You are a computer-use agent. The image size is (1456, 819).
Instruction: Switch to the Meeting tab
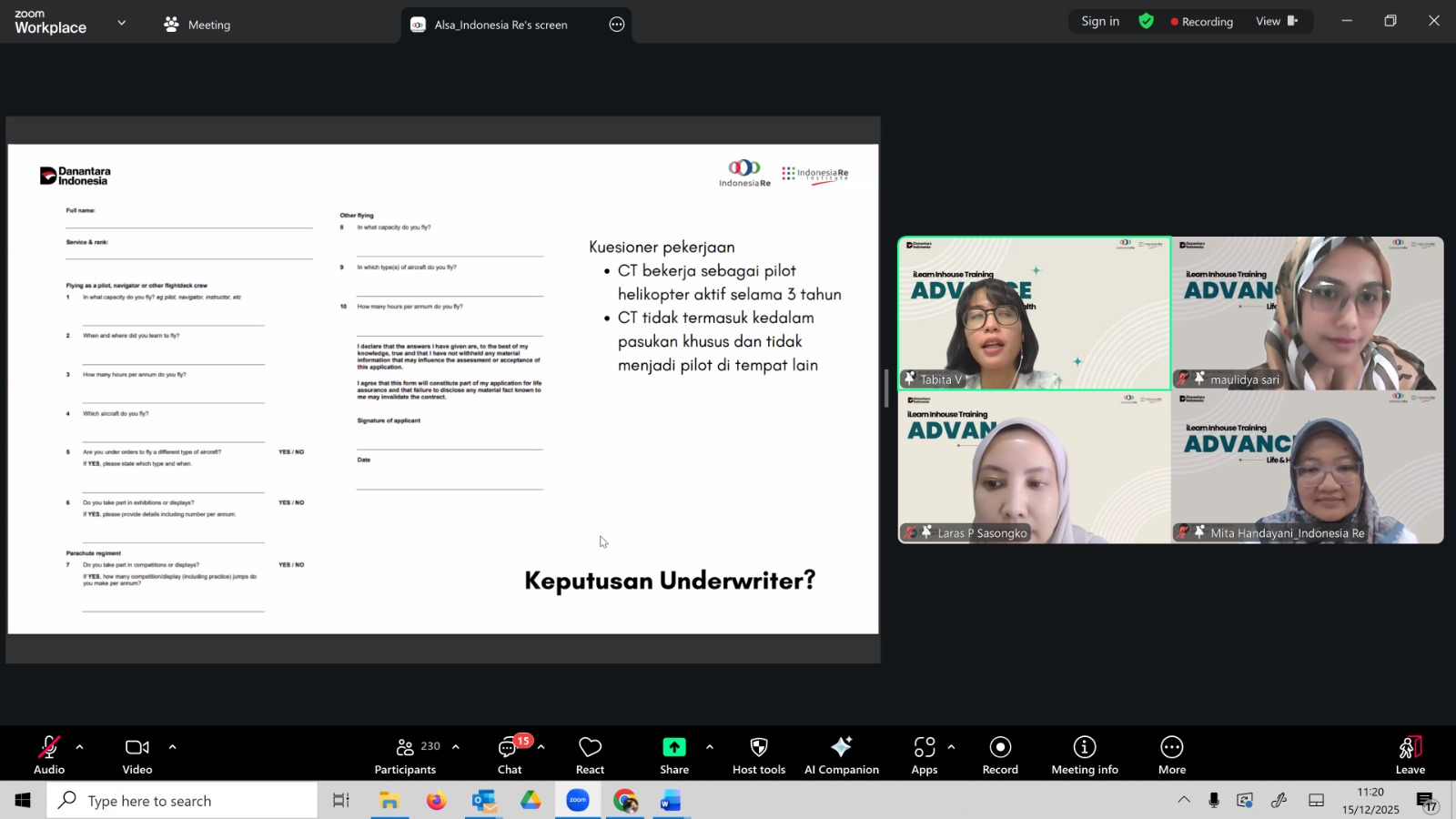point(197,25)
